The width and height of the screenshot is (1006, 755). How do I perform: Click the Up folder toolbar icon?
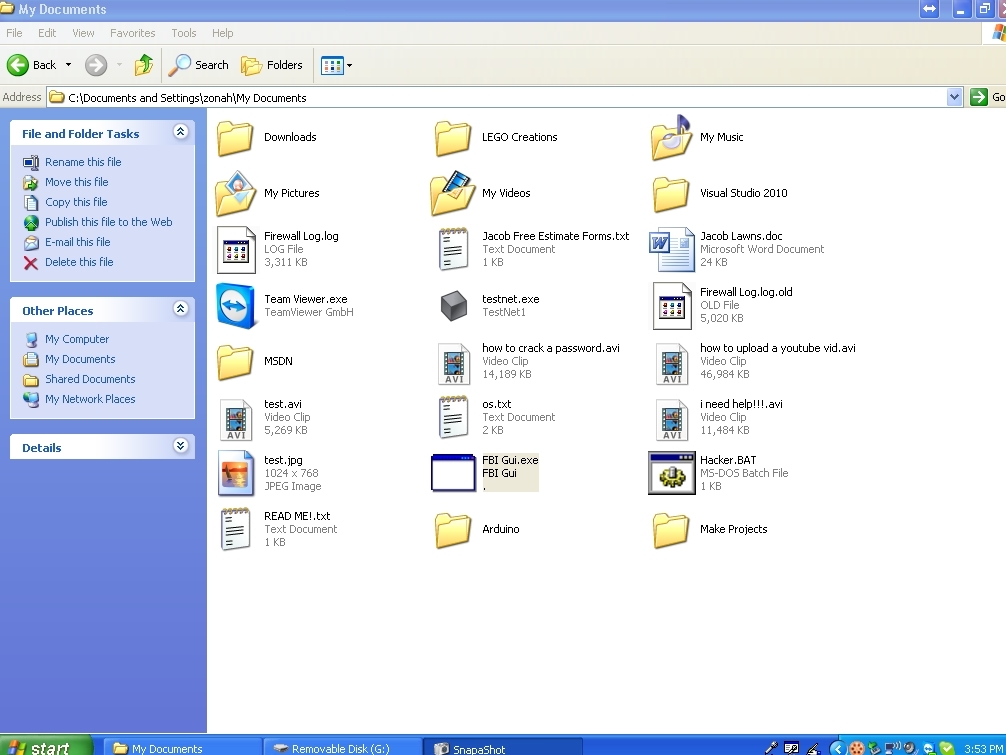(x=144, y=65)
